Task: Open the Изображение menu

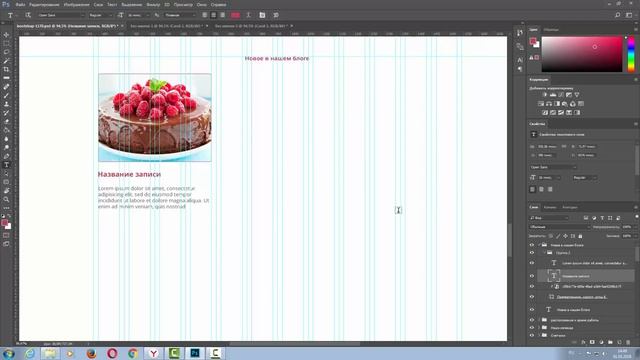Action: pyautogui.click(x=76, y=4)
